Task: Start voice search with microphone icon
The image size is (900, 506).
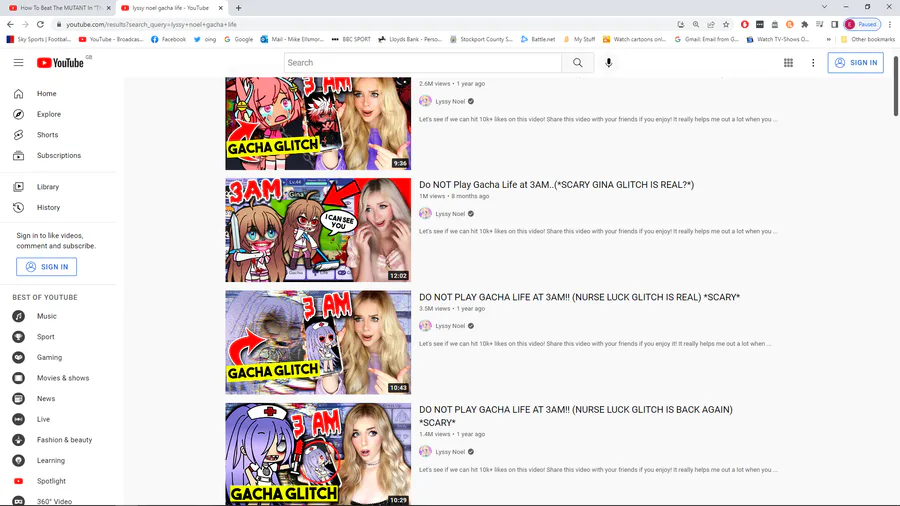Action: click(608, 63)
